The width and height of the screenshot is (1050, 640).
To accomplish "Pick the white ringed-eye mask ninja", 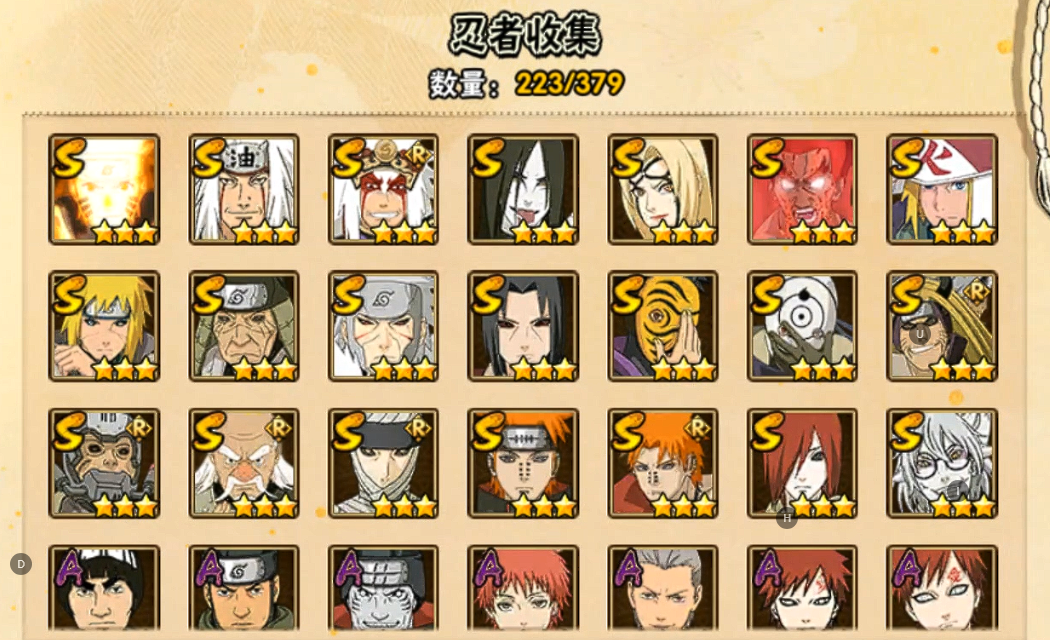I will 802,326.
